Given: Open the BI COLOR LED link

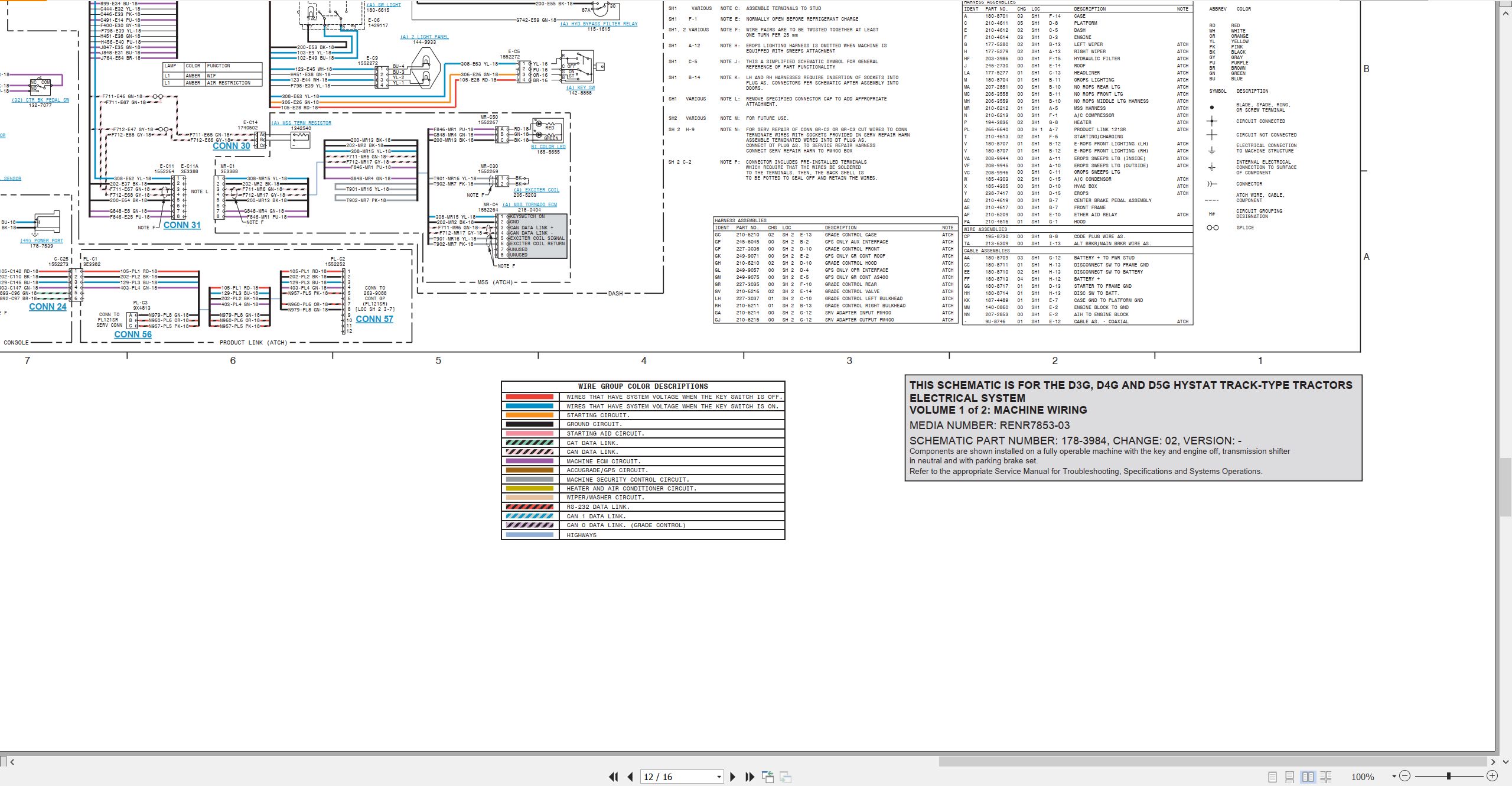Looking at the screenshot, I should tap(548, 147).
